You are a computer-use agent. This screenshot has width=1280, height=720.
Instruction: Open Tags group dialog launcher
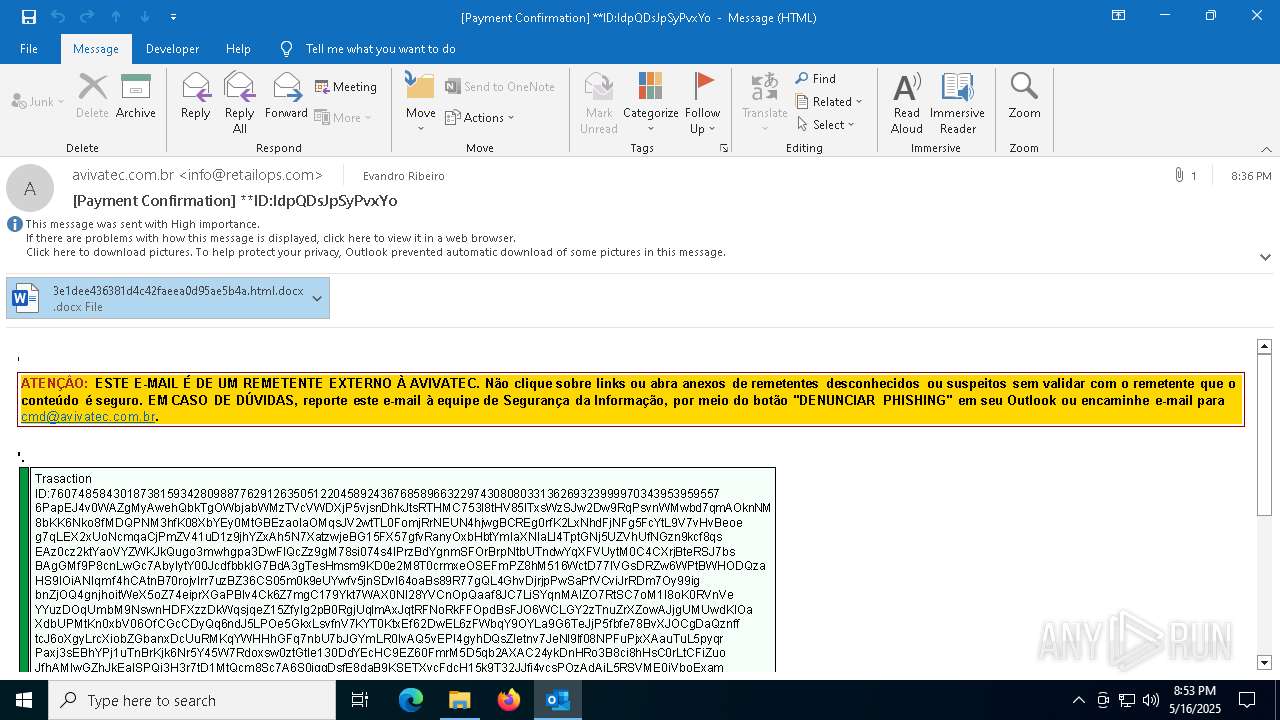pyautogui.click(x=724, y=148)
